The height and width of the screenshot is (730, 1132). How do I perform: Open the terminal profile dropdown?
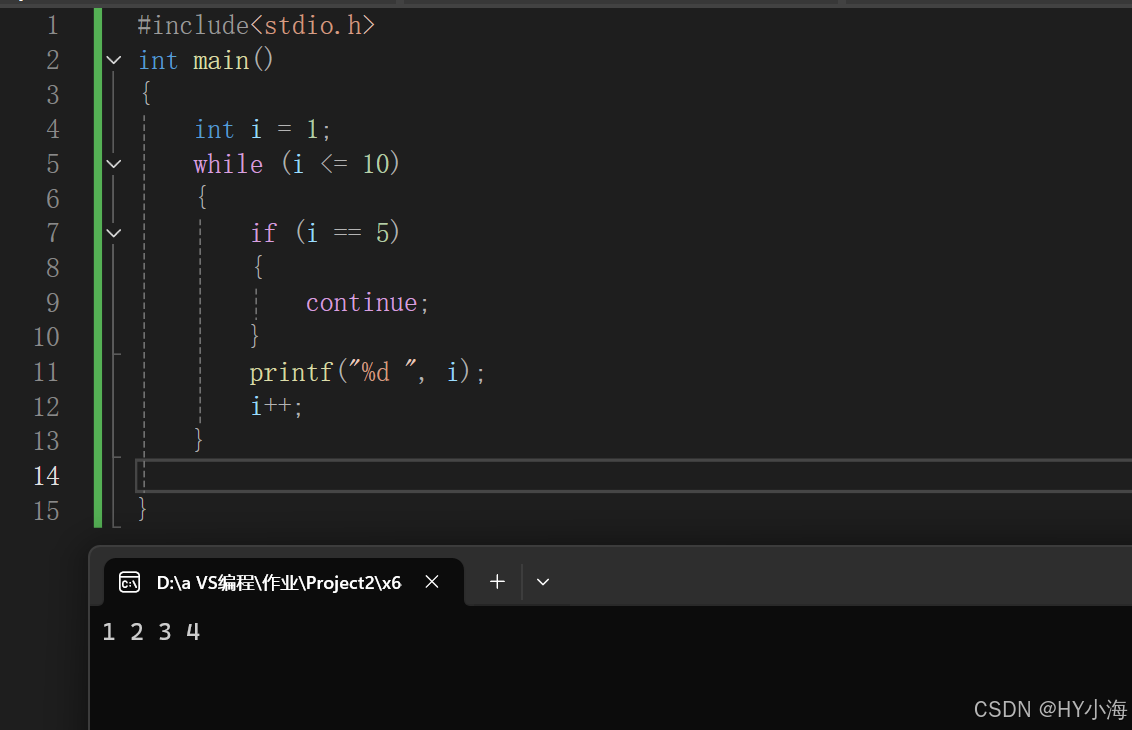click(x=543, y=582)
